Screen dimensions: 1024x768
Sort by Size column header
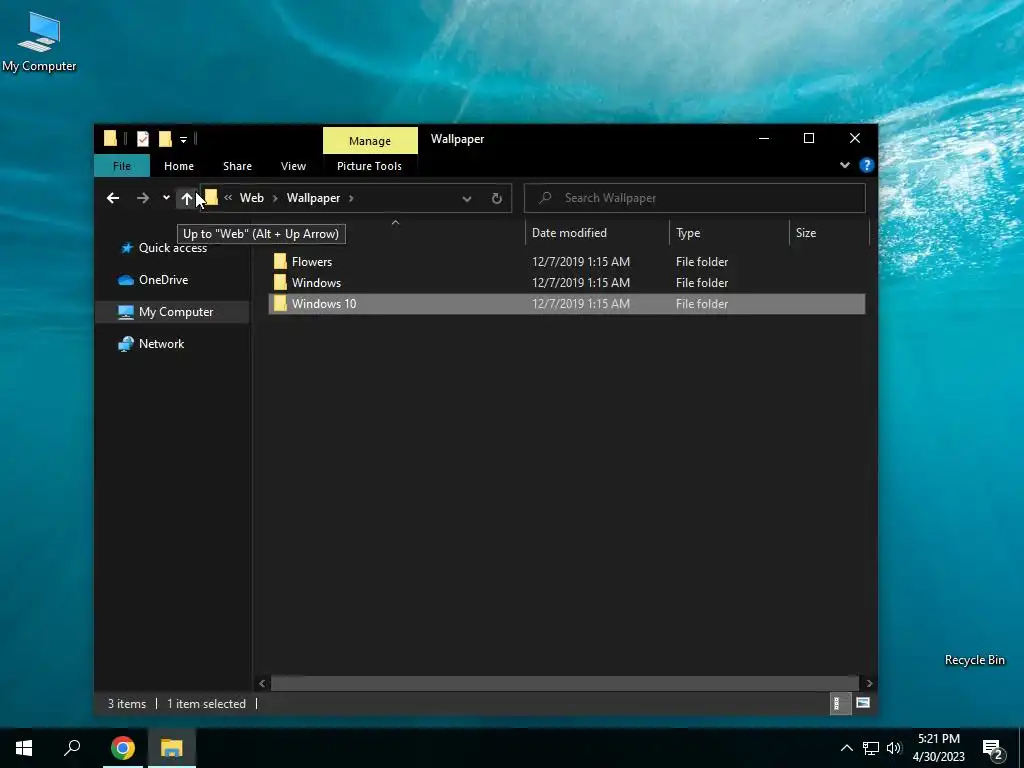[x=806, y=232]
